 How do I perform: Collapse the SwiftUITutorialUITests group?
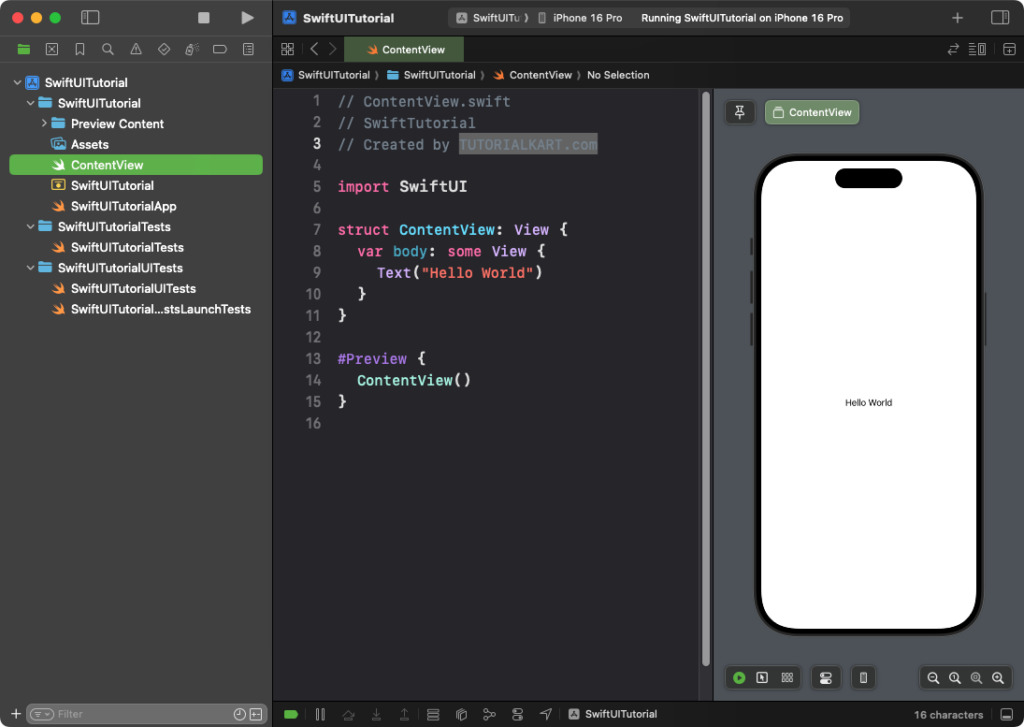tap(31, 268)
